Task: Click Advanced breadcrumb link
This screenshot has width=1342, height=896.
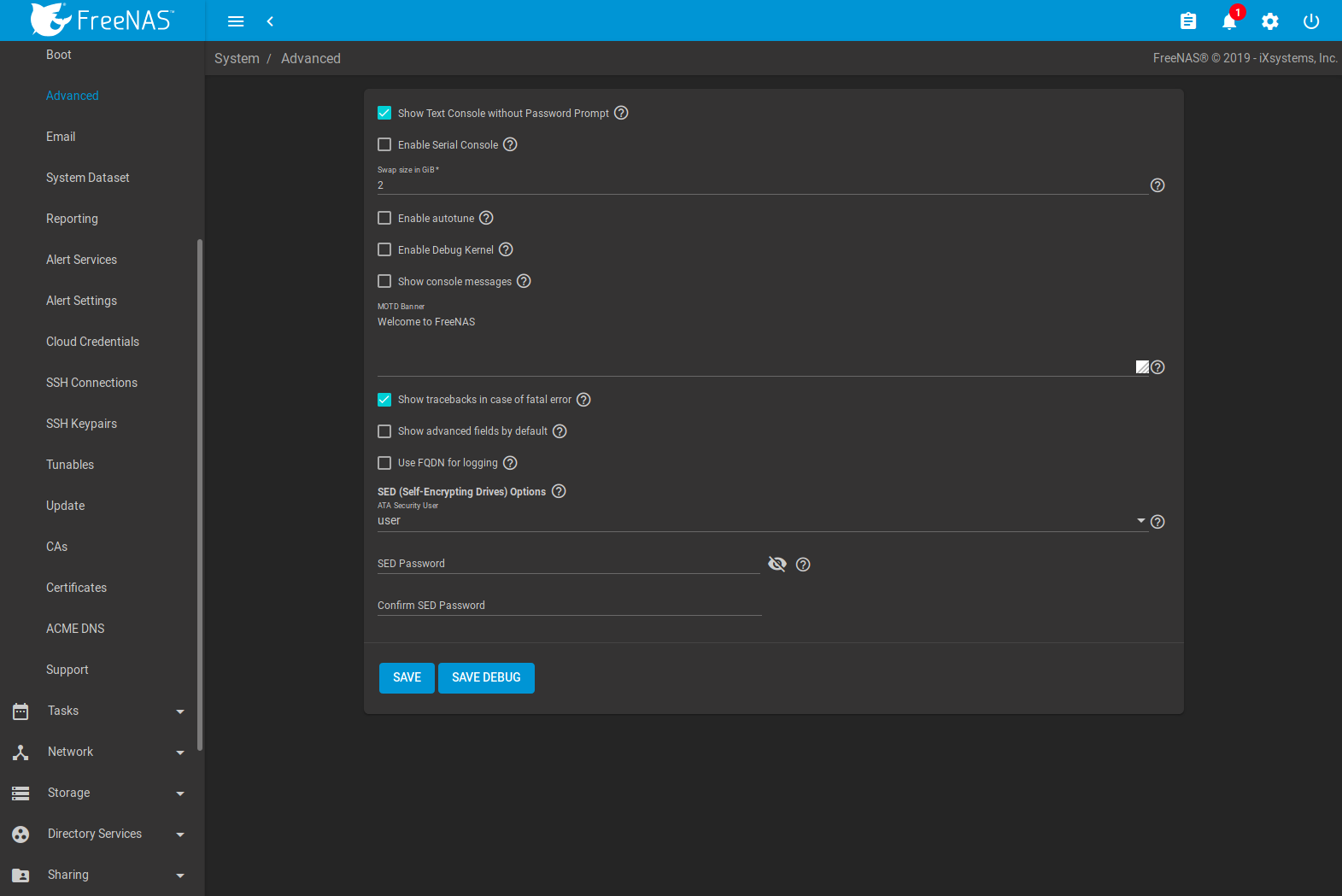Action: [311, 58]
